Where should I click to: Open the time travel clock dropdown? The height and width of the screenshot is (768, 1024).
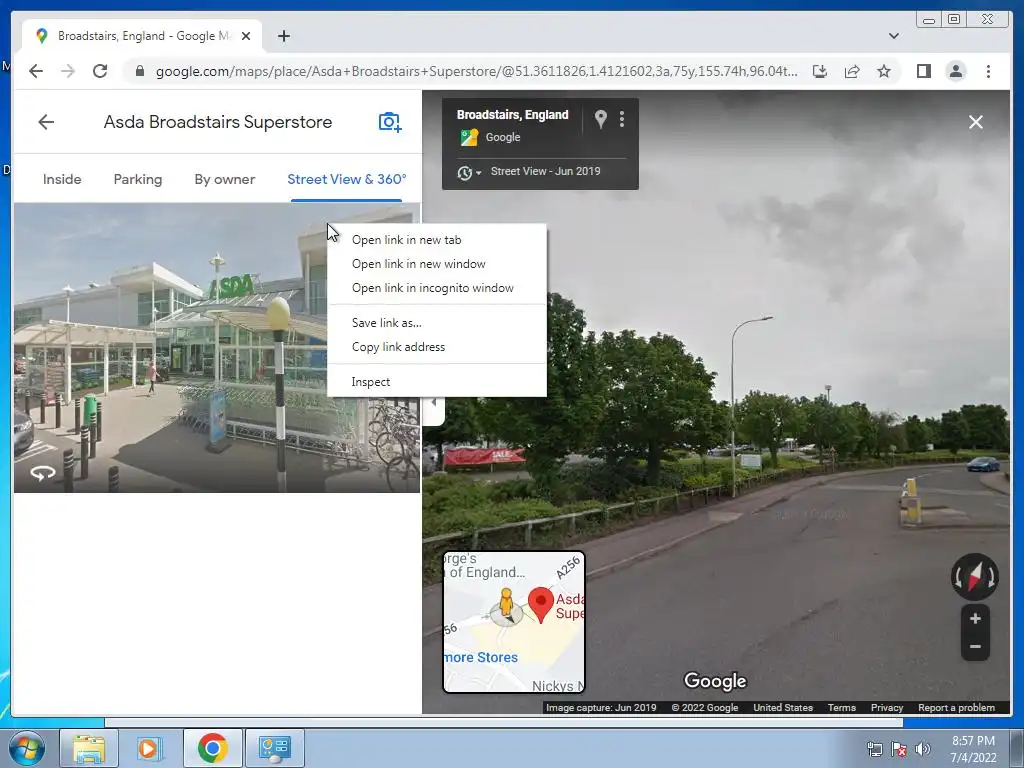coord(469,172)
